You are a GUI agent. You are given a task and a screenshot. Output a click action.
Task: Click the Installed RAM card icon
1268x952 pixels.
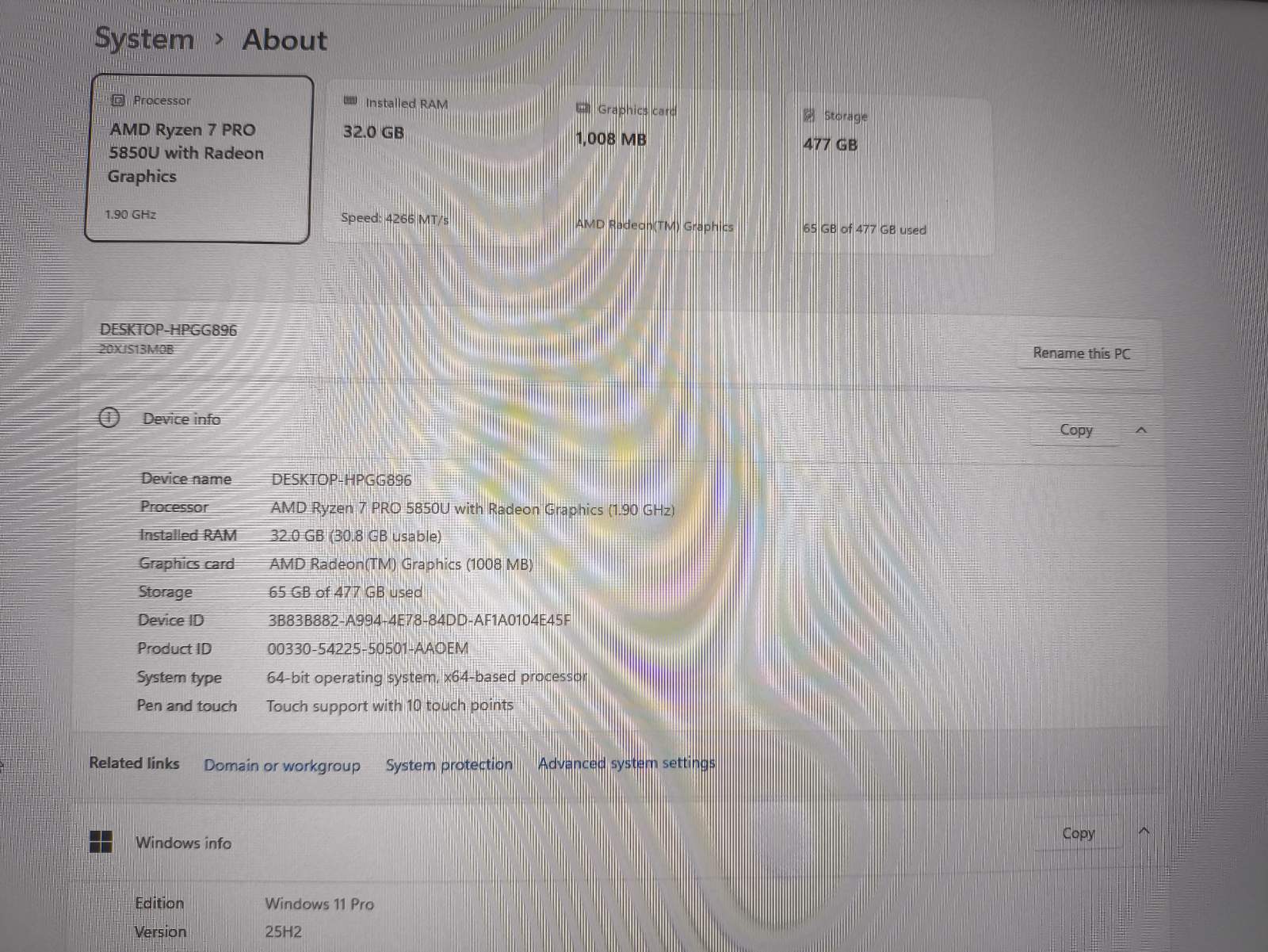tap(350, 101)
